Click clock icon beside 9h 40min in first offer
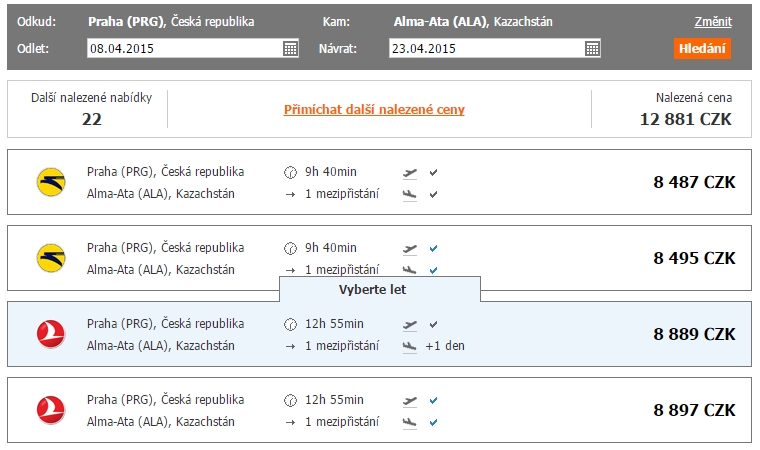 [x=291, y=172]
